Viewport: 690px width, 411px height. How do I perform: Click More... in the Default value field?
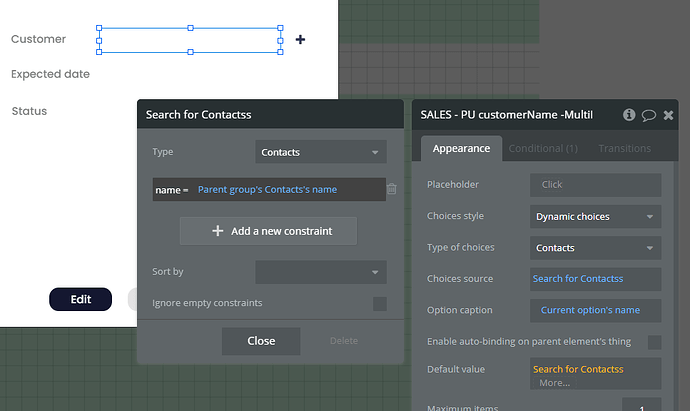[554, 383]
